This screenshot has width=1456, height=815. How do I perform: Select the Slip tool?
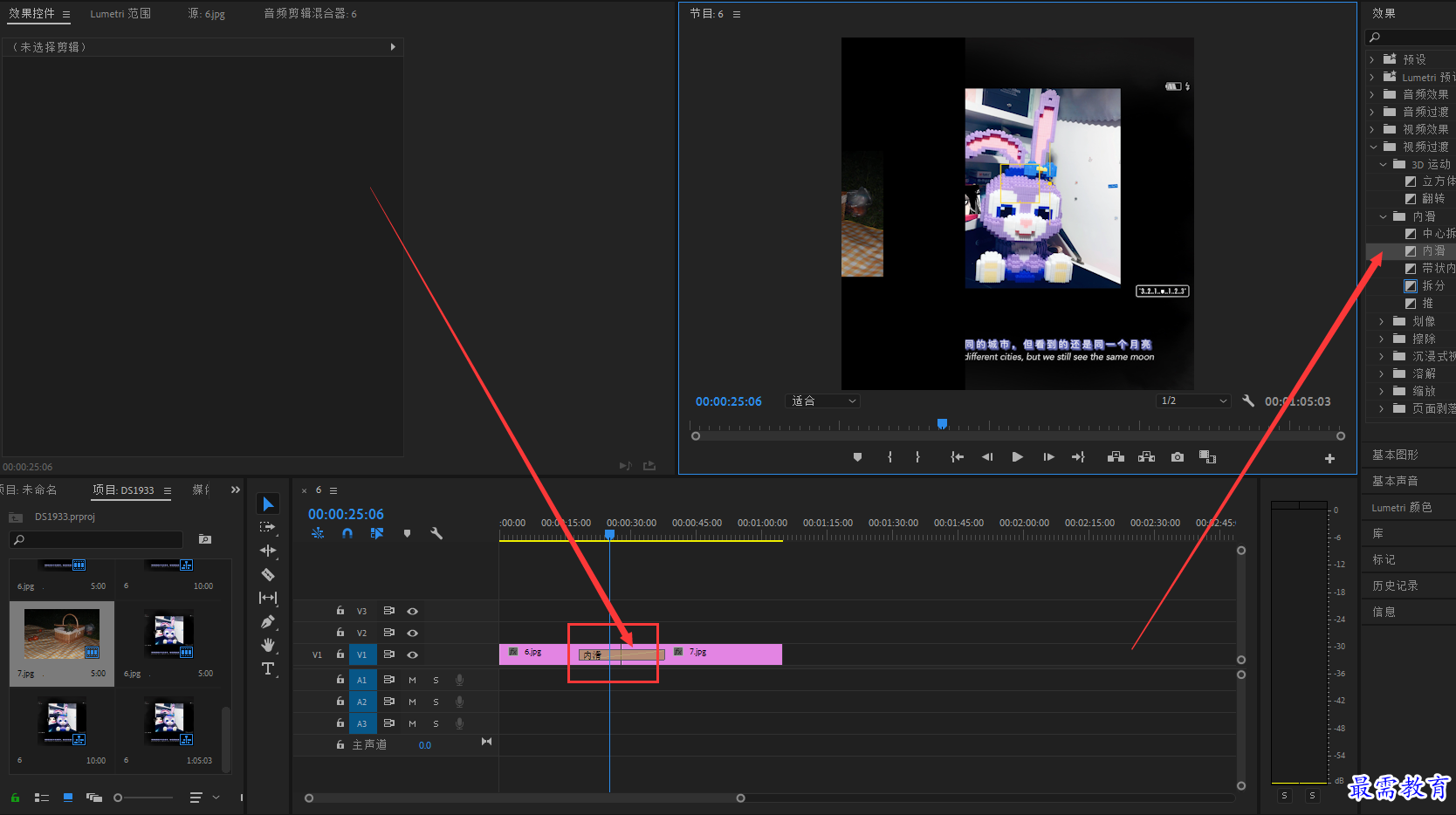(268, 598)
